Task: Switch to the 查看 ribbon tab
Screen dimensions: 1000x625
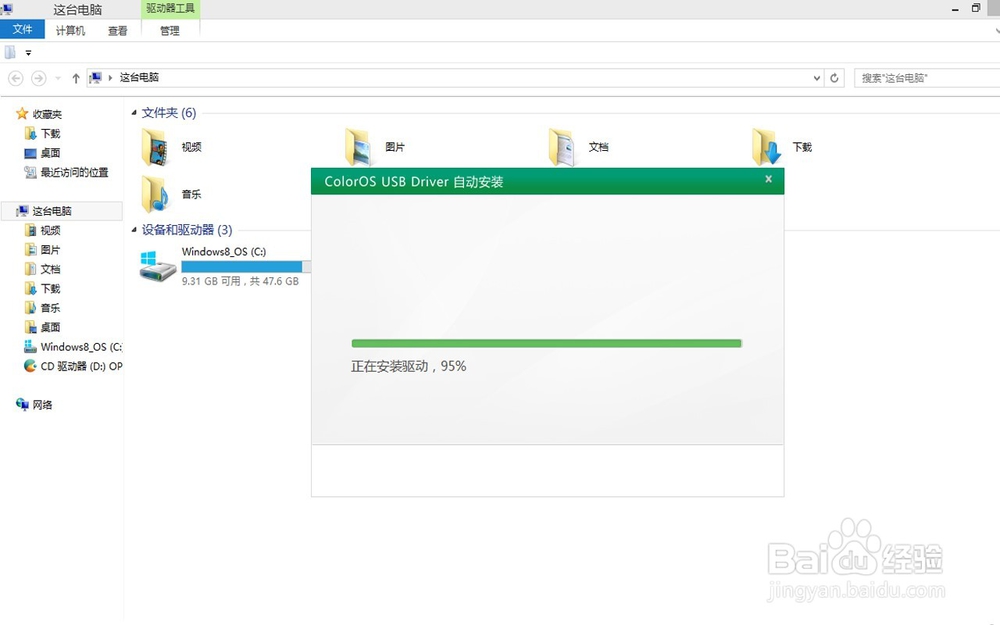Action: coord(117,30)
